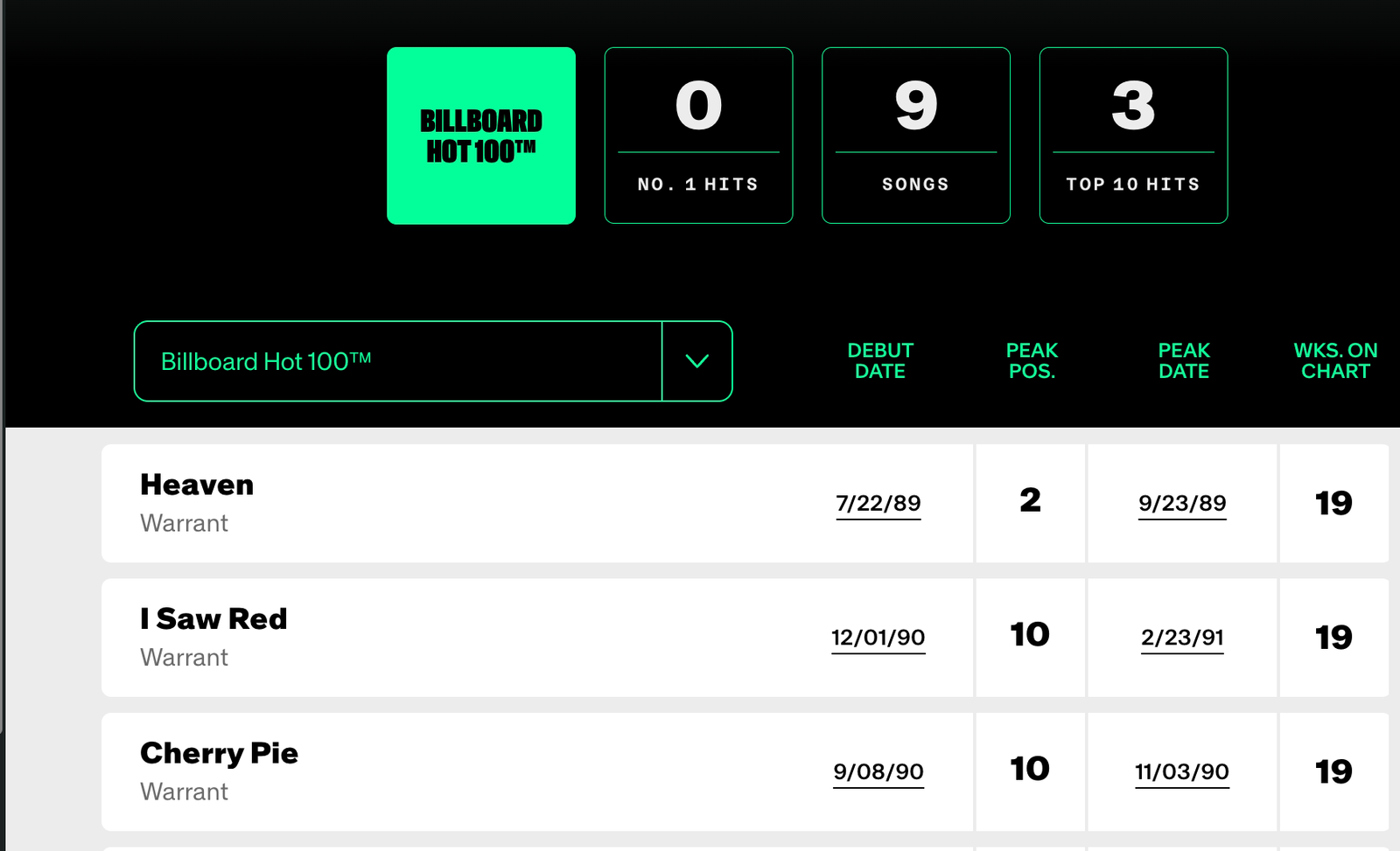Click the Billboard Hot 100 green badge

(481, 136)
